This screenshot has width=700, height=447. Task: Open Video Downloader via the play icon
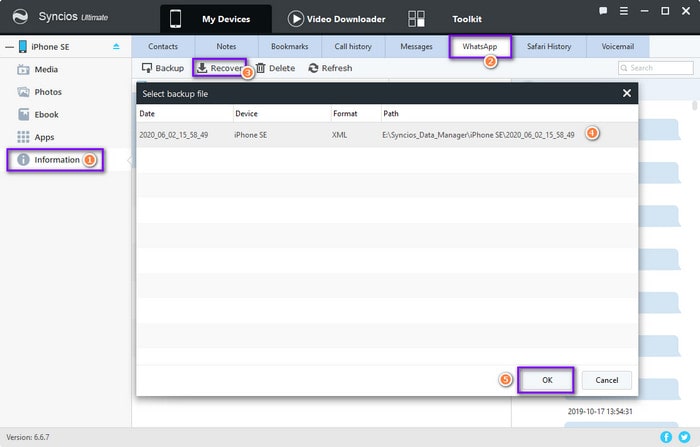click(x=295, y=19)
